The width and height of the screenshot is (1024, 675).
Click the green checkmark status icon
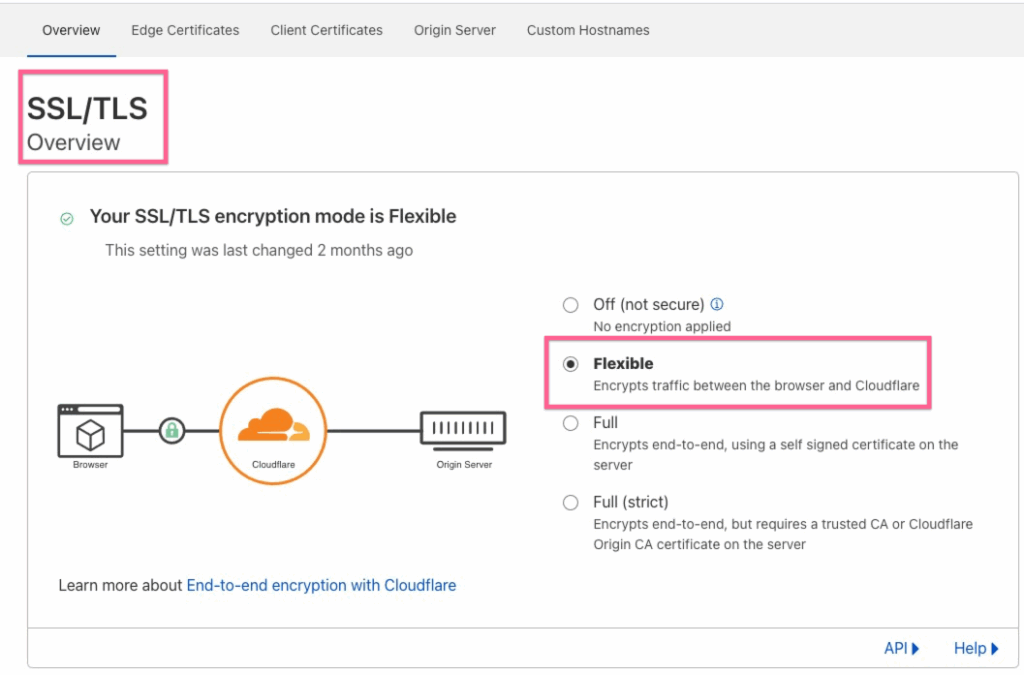tap(67, 218)
